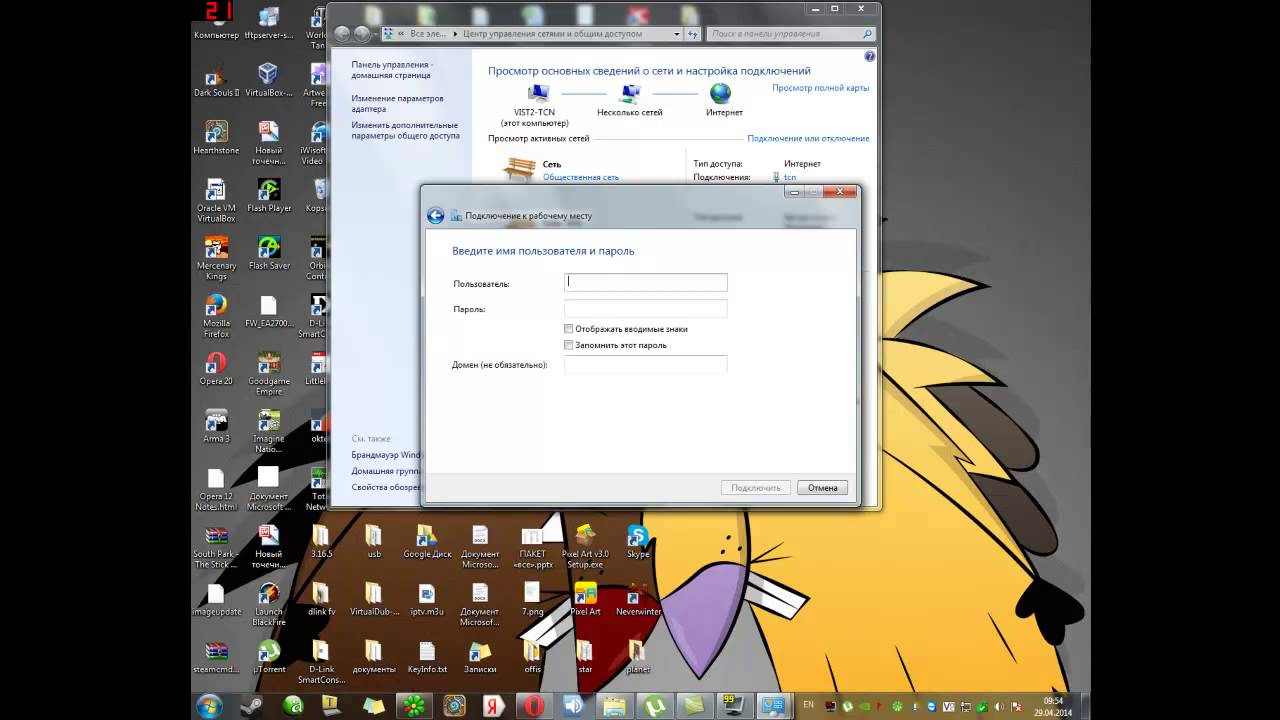The width and height of the screenshot is (1280, 720).
Task: Open Изменение параметров адаптера link
Action: (x=397, y=103)
